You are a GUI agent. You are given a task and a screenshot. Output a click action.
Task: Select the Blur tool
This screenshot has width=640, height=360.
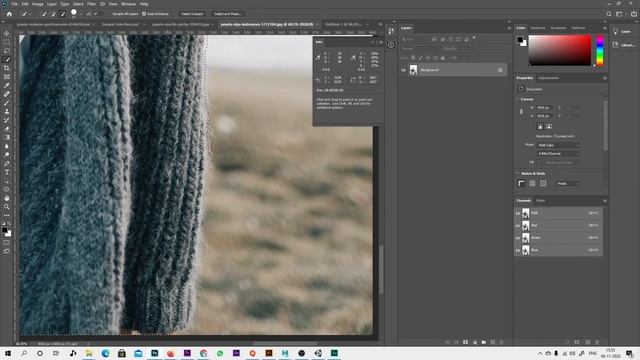pyautogui.click(x=7, y=146)
